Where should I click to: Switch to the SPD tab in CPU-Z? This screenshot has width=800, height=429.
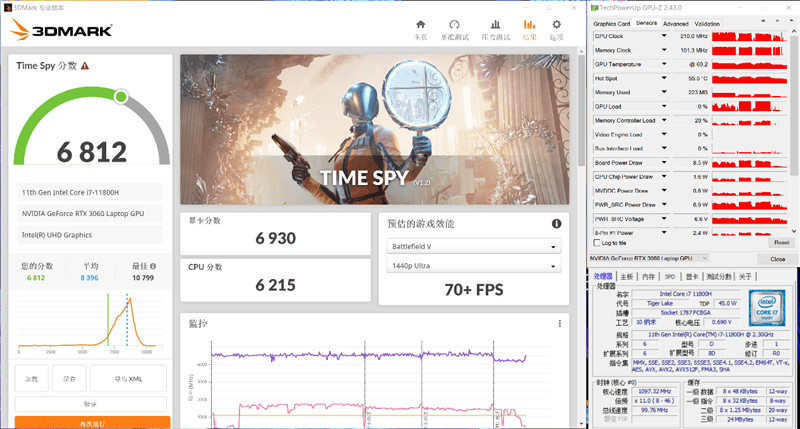pos(670,276)
